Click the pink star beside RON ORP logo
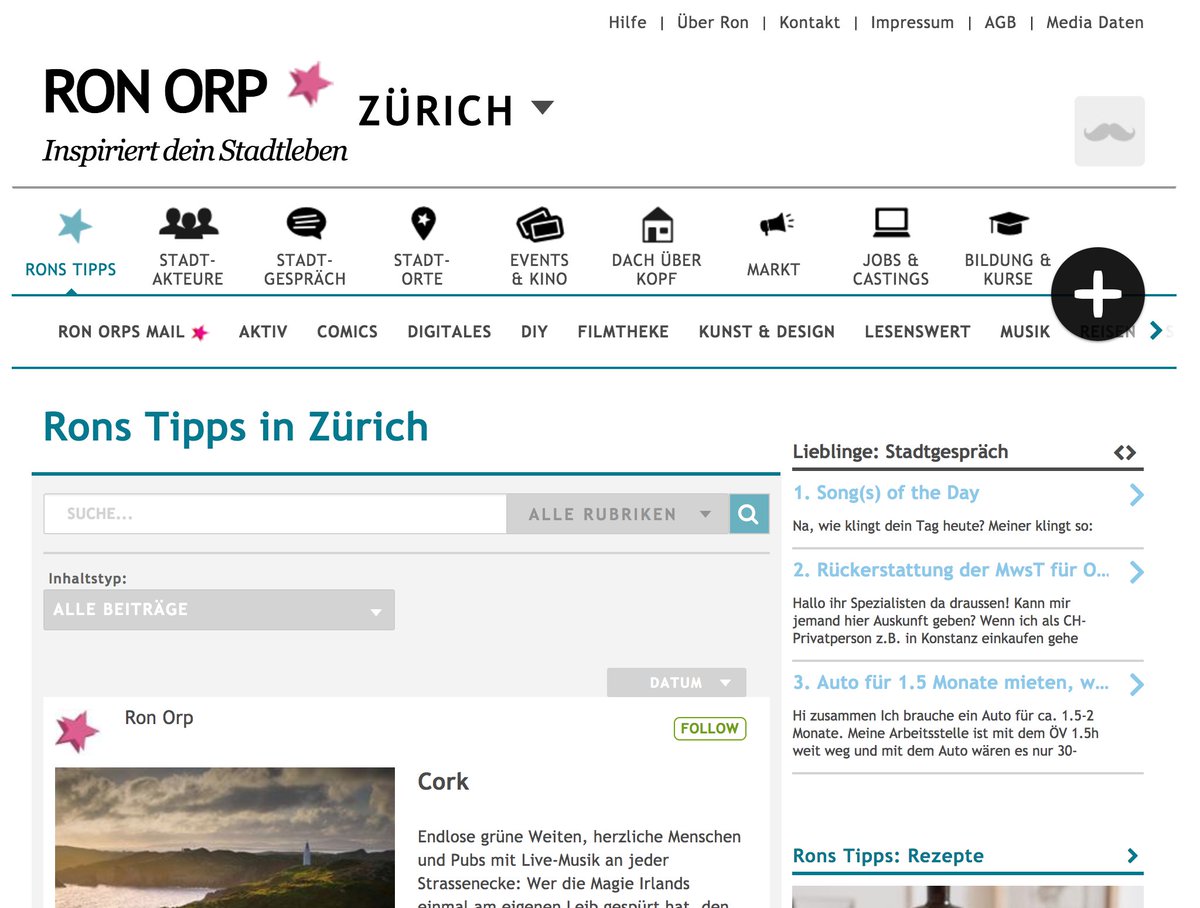Viewport: 1200px width, 908px height. click(x=310, y=84)
